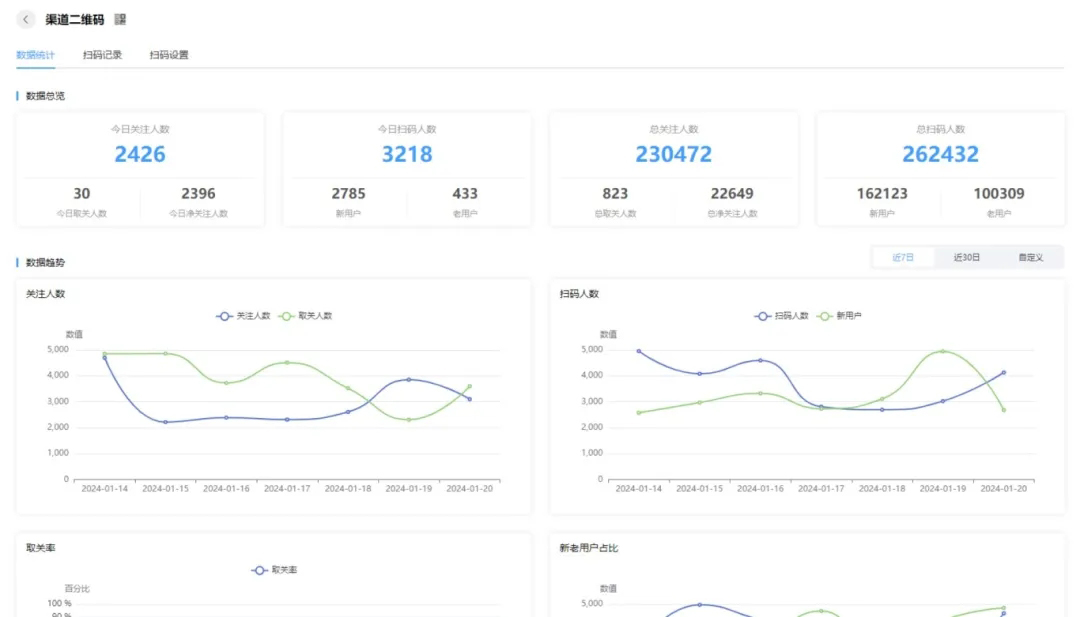The image size is (1080, 617).
Task: Toggle the 扫码人数 legend series
Action: [781, 316]
